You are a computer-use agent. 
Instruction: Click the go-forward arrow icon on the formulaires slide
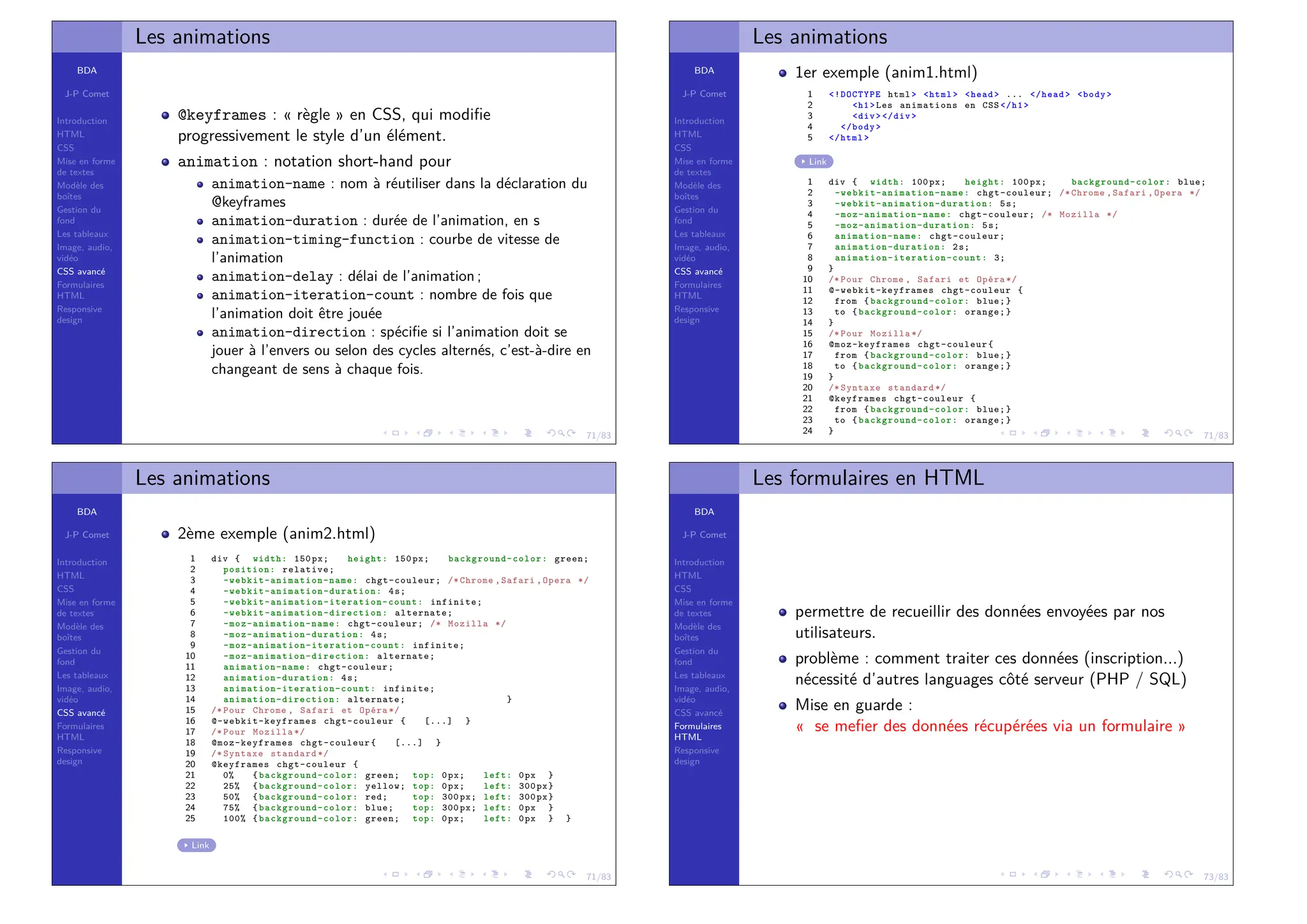click(x=1189, y=875)
